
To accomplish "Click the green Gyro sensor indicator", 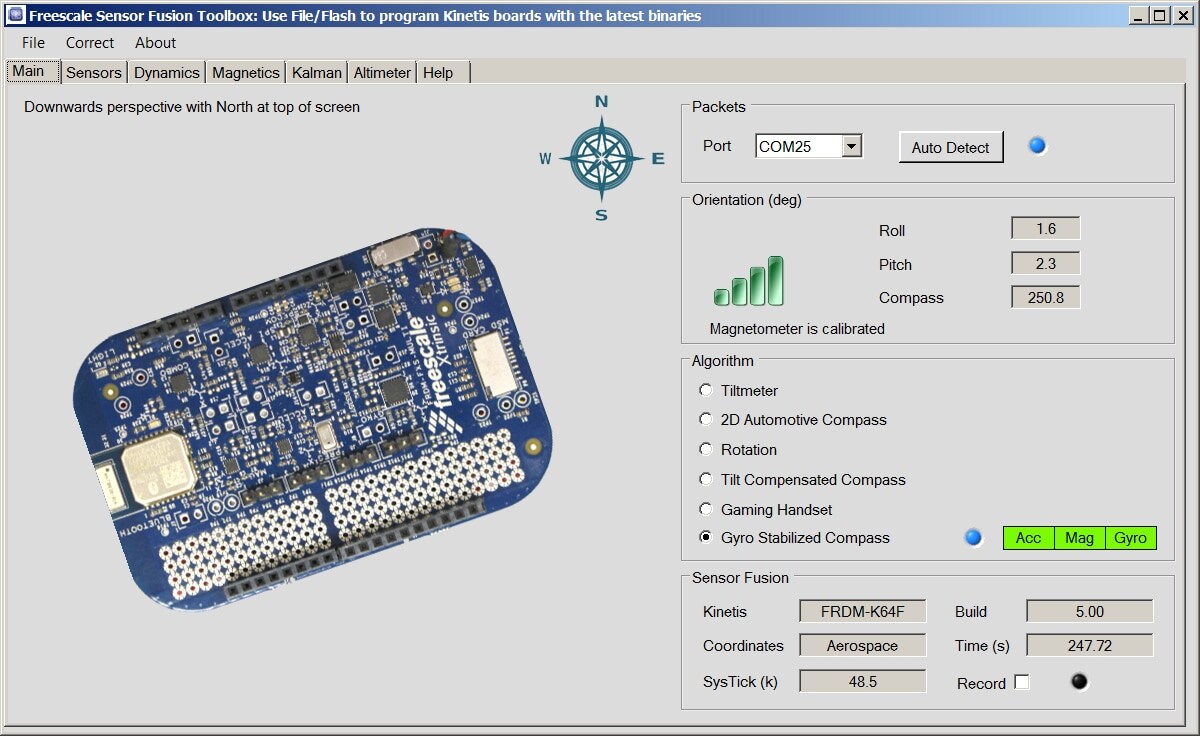I will 1130,538.
